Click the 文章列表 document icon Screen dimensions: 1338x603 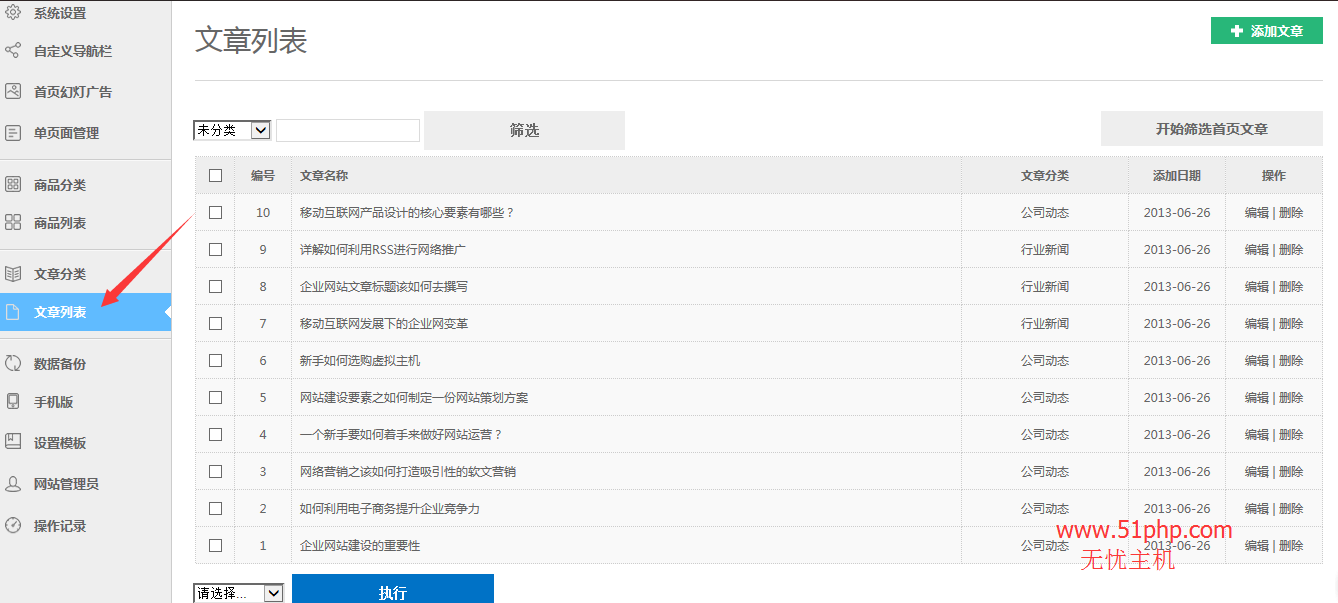coord(13,312)
